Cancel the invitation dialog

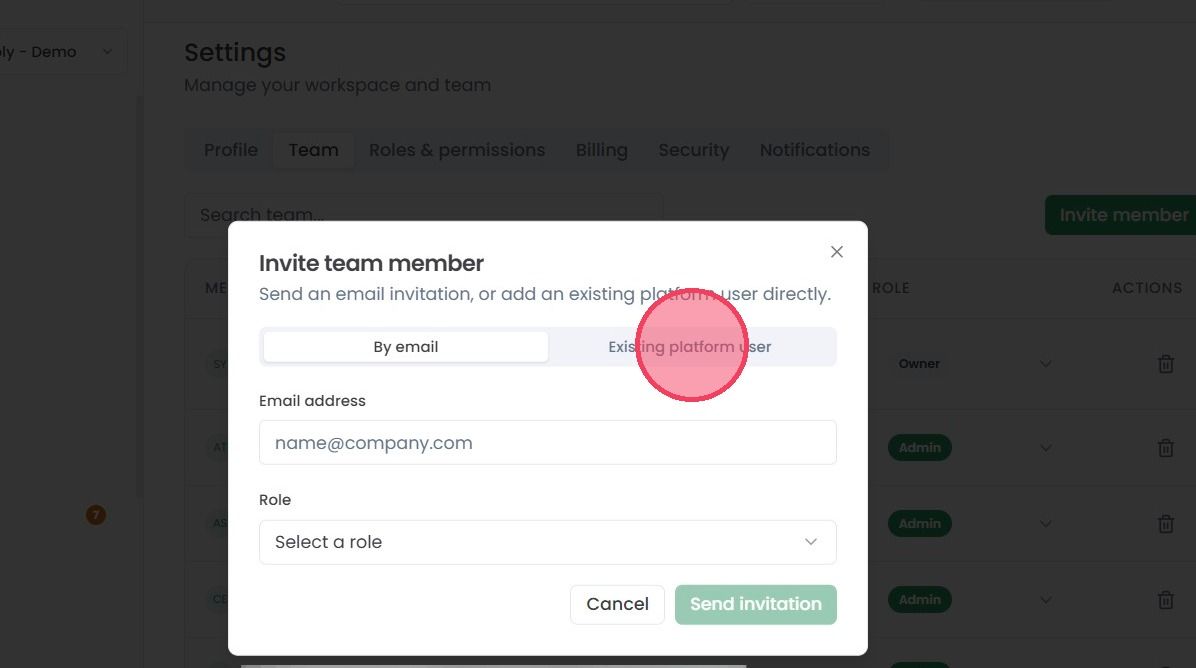[617, 605]
